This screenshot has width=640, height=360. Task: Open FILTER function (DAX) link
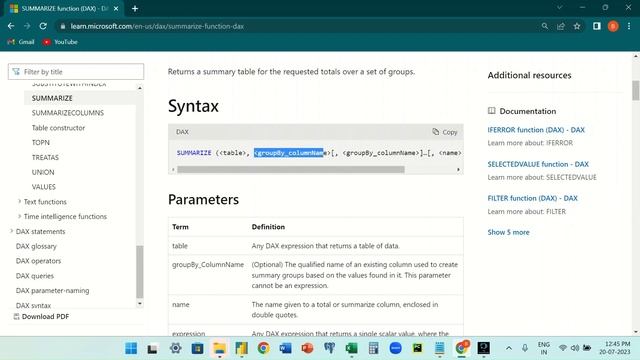pos(533,198)
